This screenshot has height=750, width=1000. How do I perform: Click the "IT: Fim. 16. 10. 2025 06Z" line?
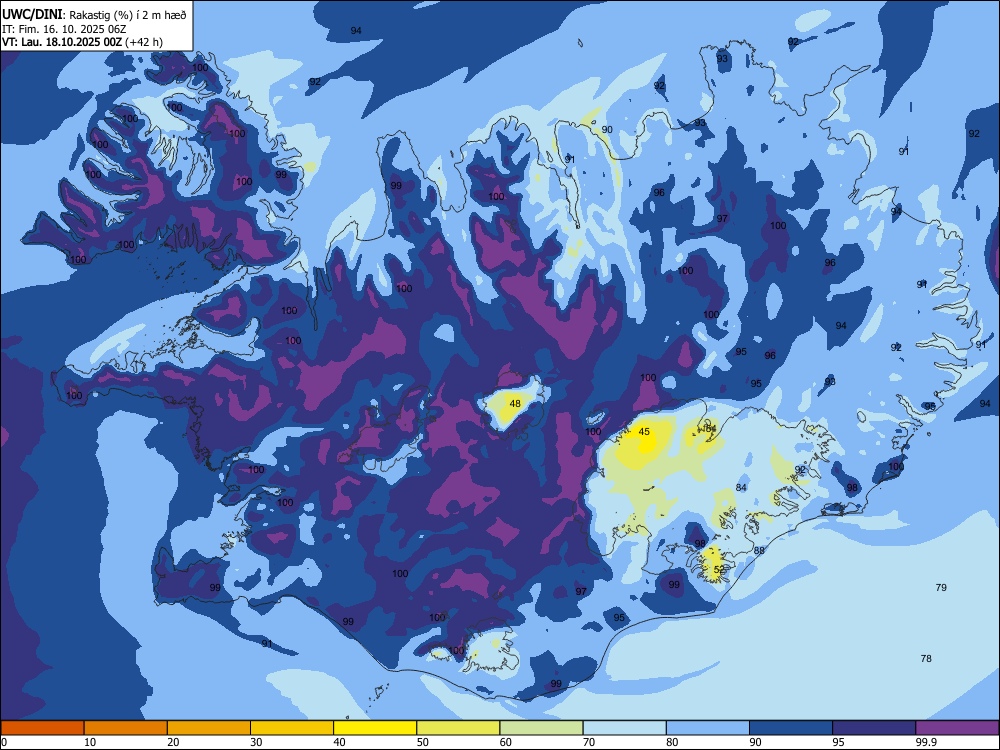[x=64, y=29]
